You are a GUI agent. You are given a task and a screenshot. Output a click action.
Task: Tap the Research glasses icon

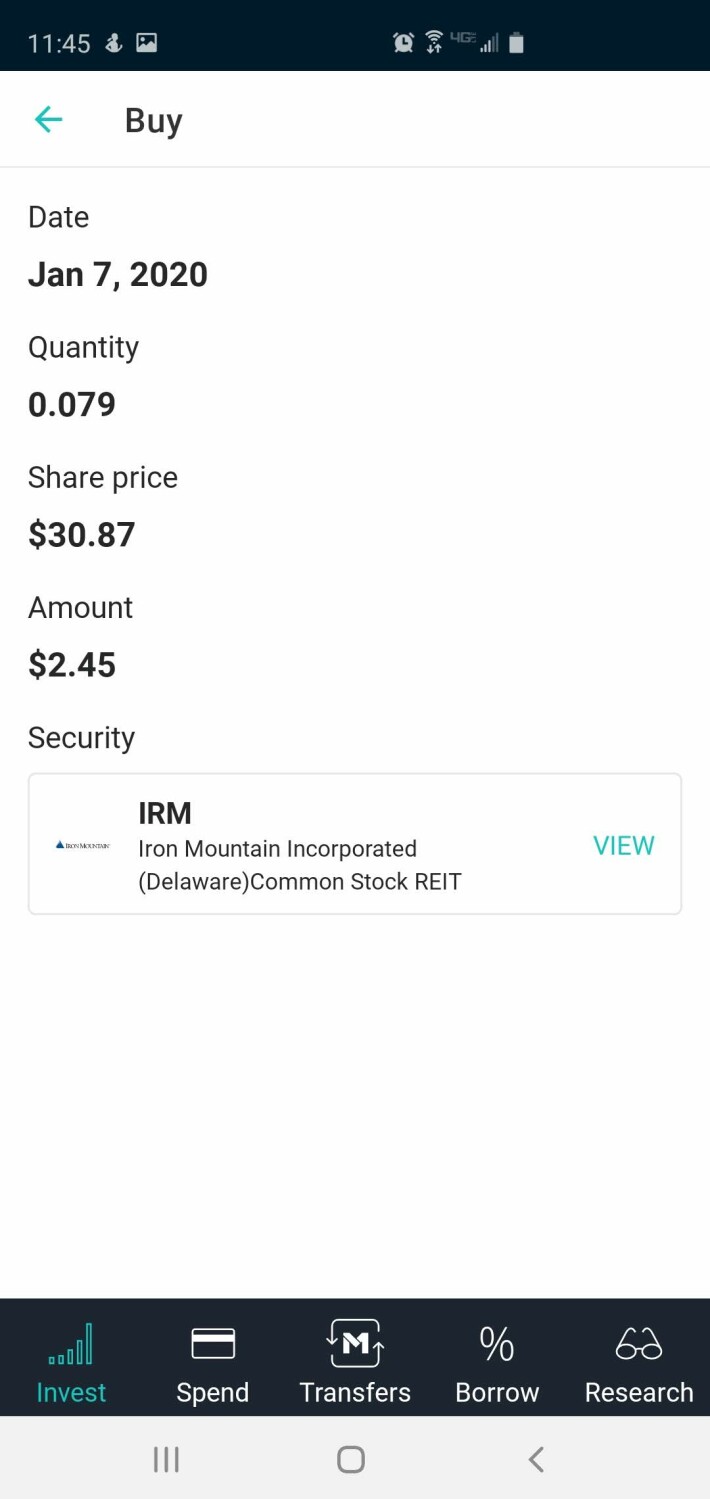(639, 1344)
